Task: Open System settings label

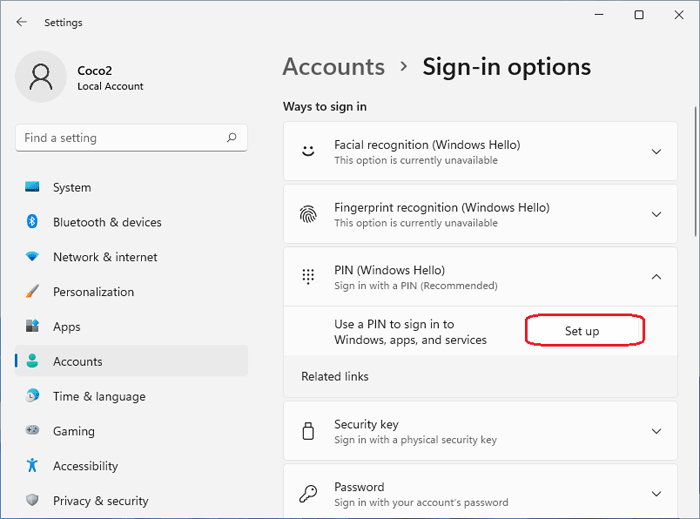Action: (x=72, y=187)
